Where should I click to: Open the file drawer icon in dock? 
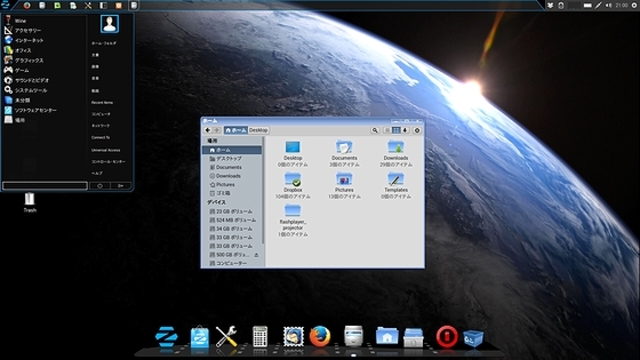tap(413, 338)
